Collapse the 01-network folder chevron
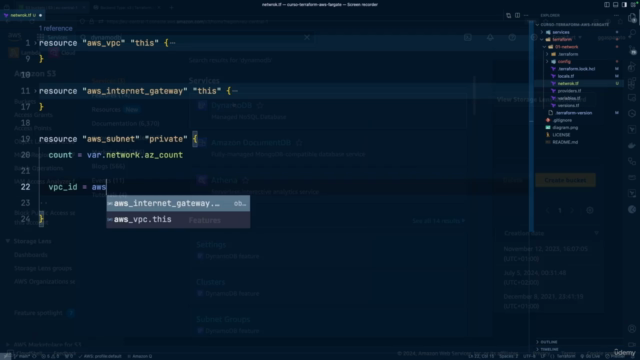Screen dimensions: 640x360 coord(544,47)
